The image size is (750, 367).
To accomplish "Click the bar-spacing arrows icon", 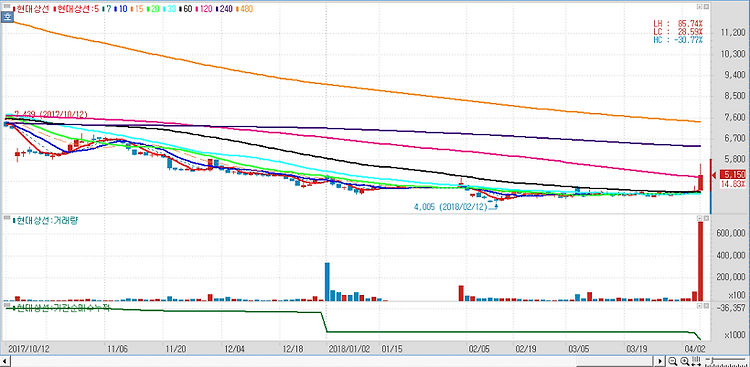I will pos(696,361).
